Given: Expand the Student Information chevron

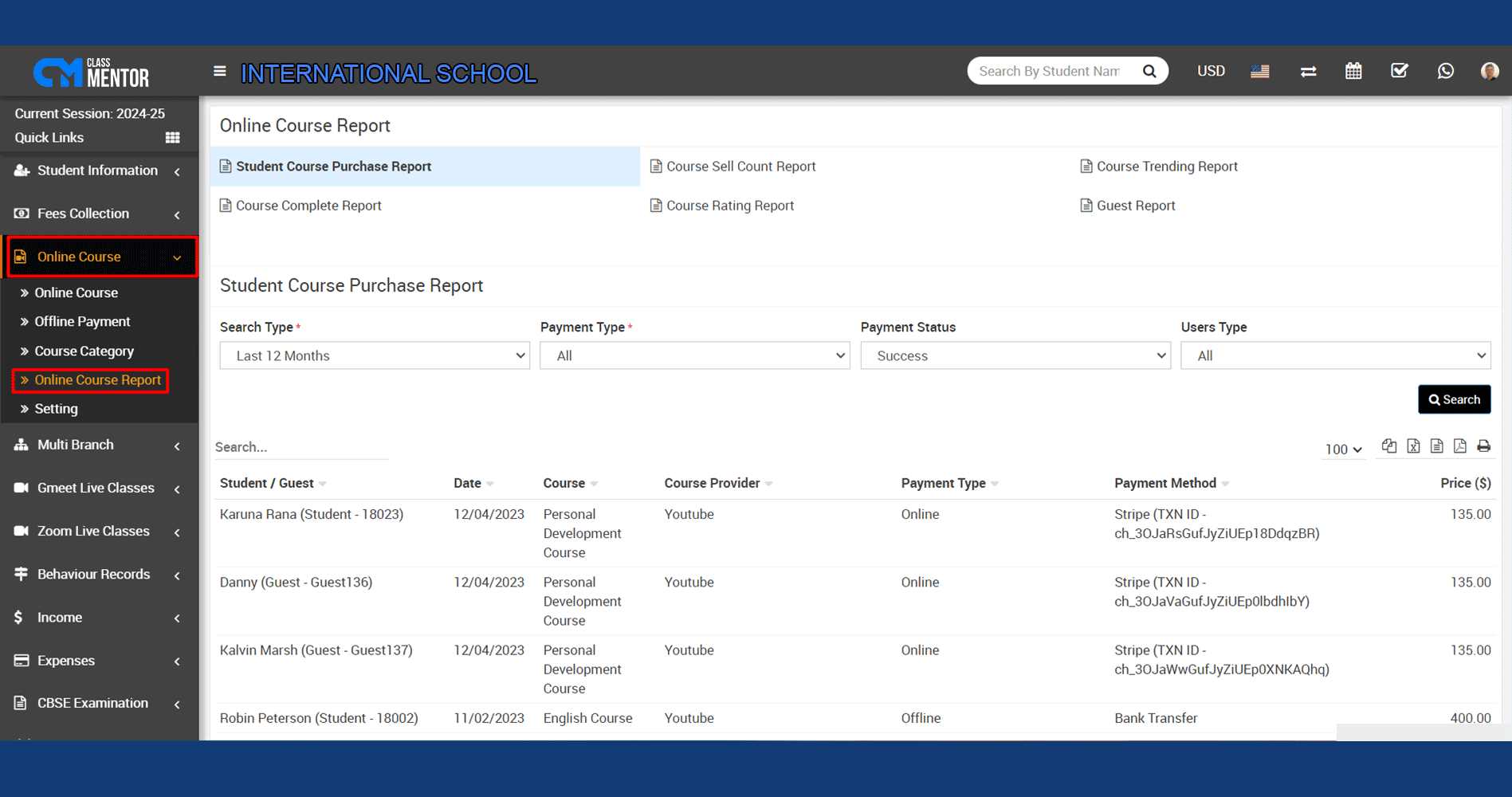Looking at the screenshot, I should [x=177, y=171].
